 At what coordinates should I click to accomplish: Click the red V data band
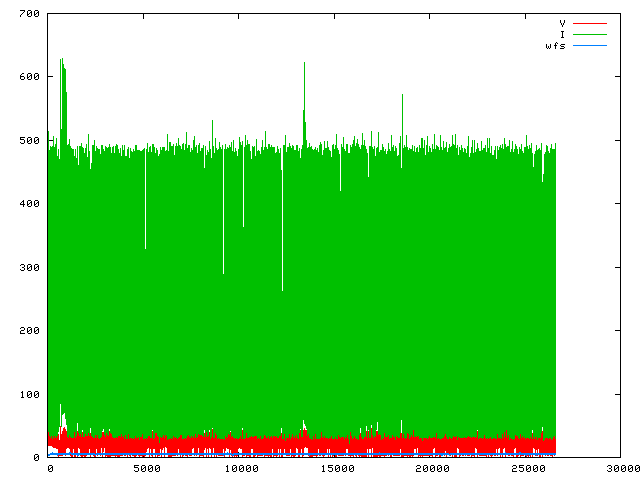pyautogui.click(x=300, y=443)
